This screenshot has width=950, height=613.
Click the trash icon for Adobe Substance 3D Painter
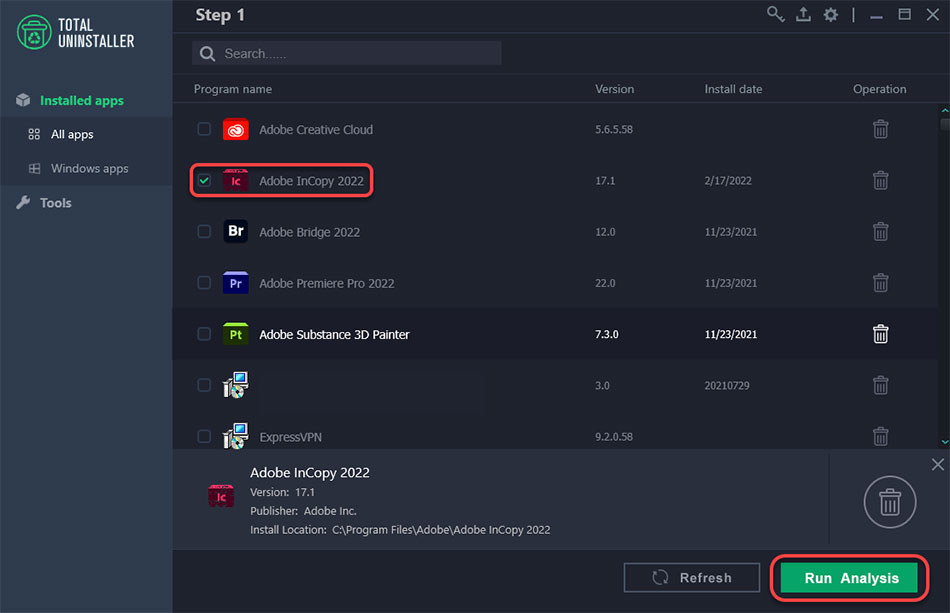coord(880,334)
